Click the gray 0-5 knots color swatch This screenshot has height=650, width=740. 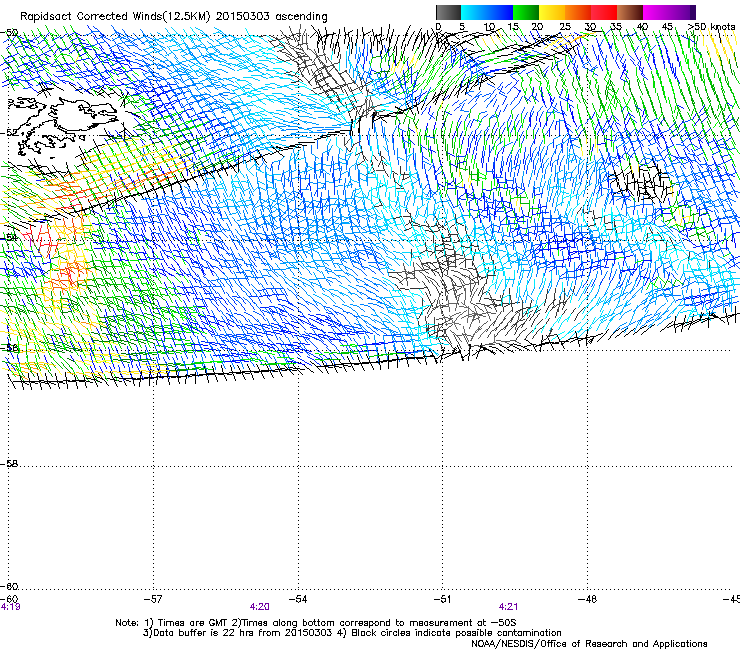click(x=448, y=12)
